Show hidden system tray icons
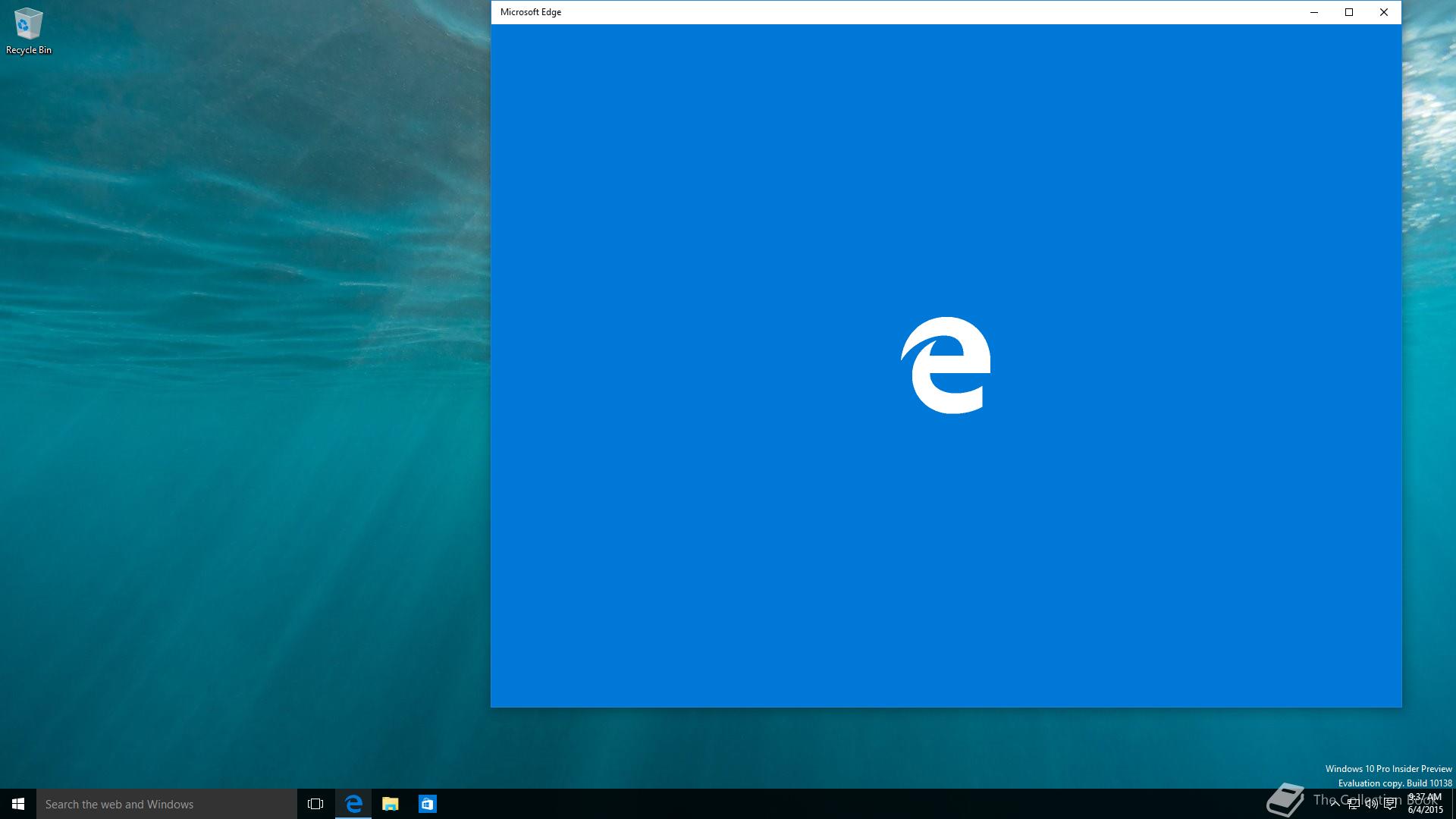The image size is (1456, 819). point(1335,804)
